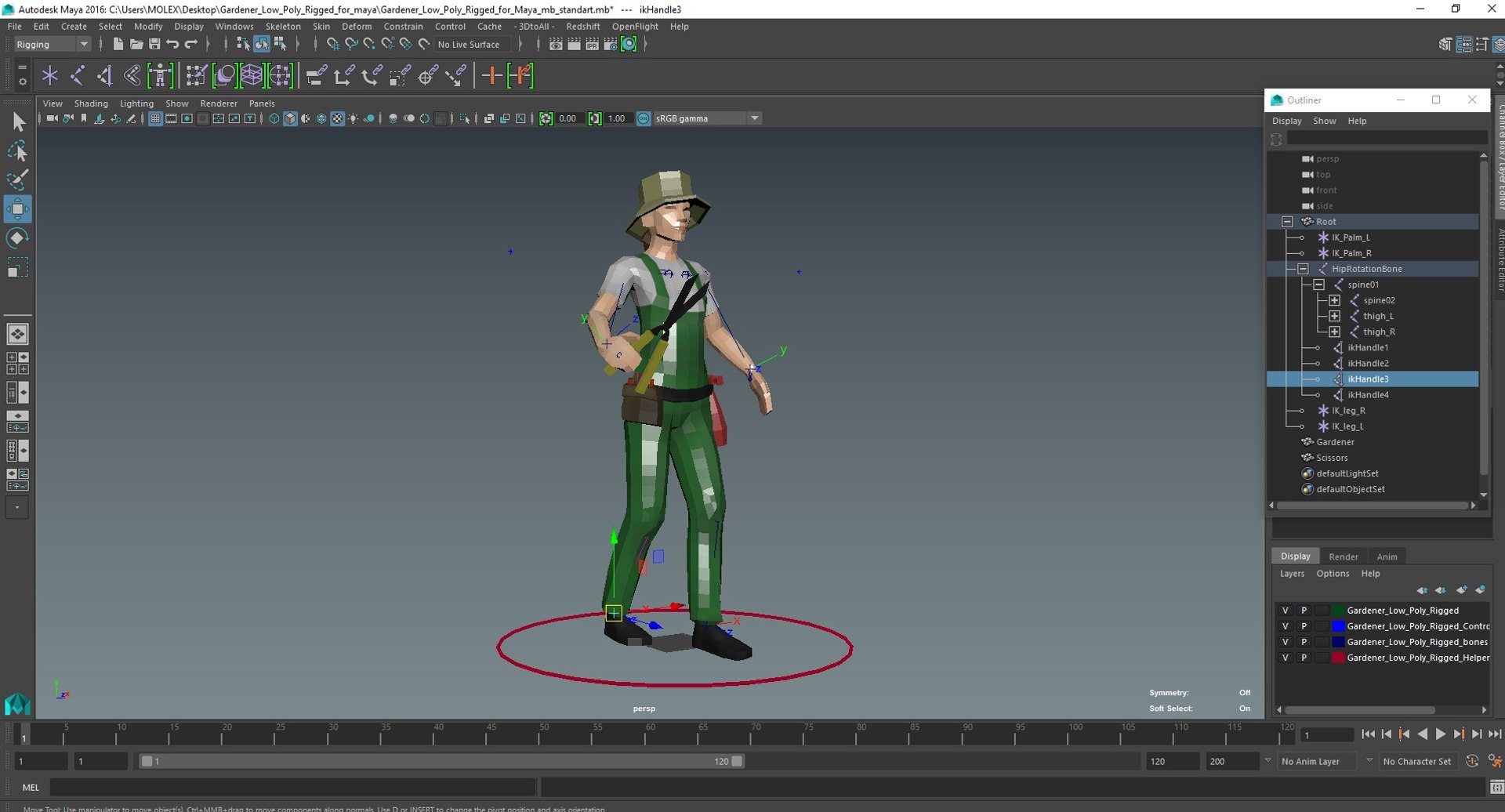
Task: Toggle the textured display viewport icon
Action: [338, 118]
